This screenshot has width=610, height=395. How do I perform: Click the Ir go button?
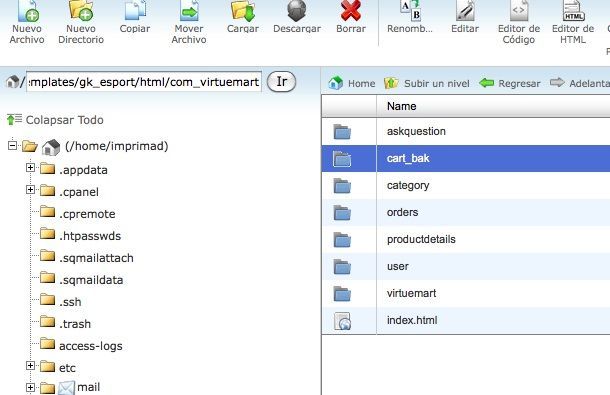point(282,82)
